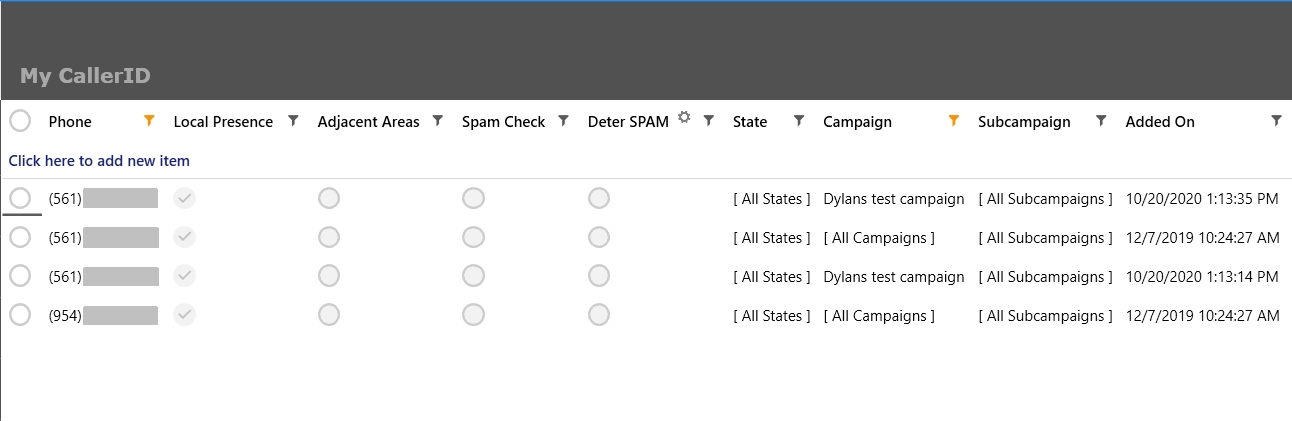Click the Deter SPAM filter funnel
The height and width of the screenshot is (421, 1292).
pos(708,121)
